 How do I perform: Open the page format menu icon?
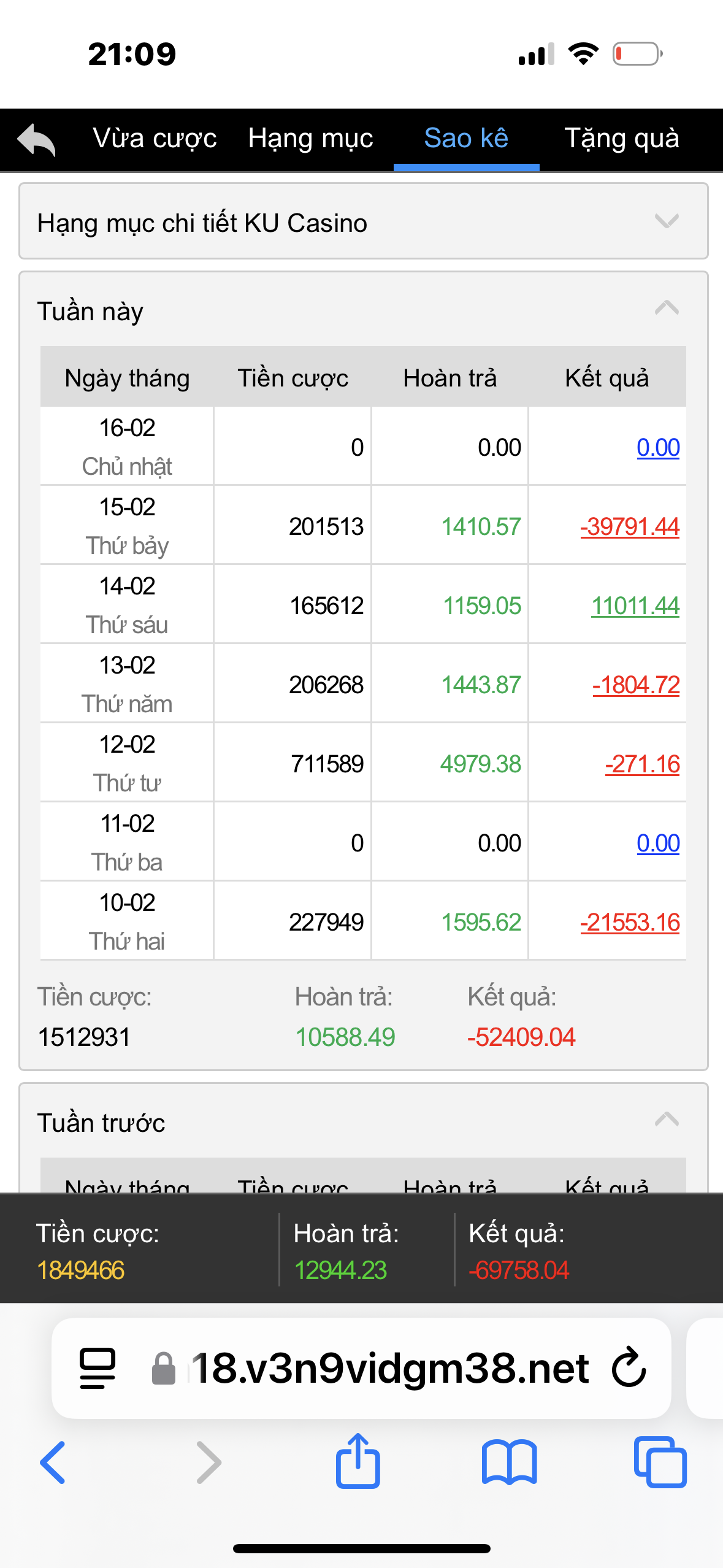pyautogui.click(x=98, y=1368)
